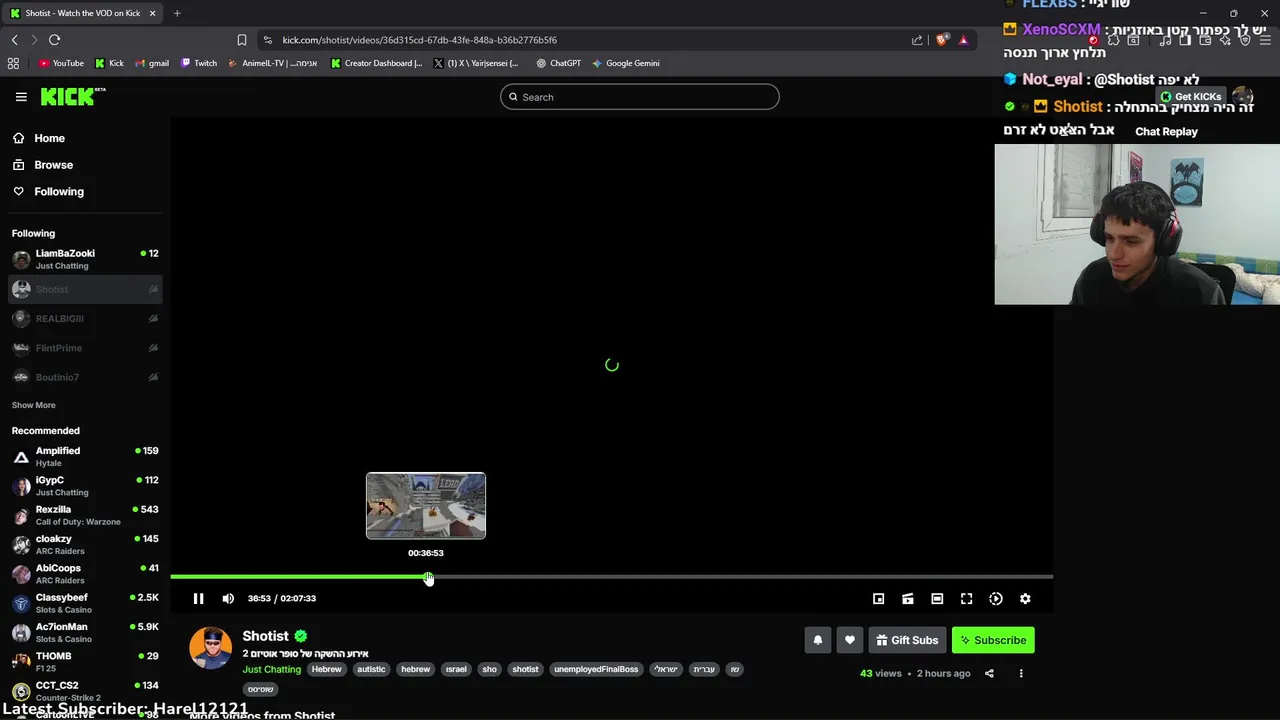Screen dimensions: 1280x720
Task: Click the browser address bar URL
Action: click(x=420, y=40)
